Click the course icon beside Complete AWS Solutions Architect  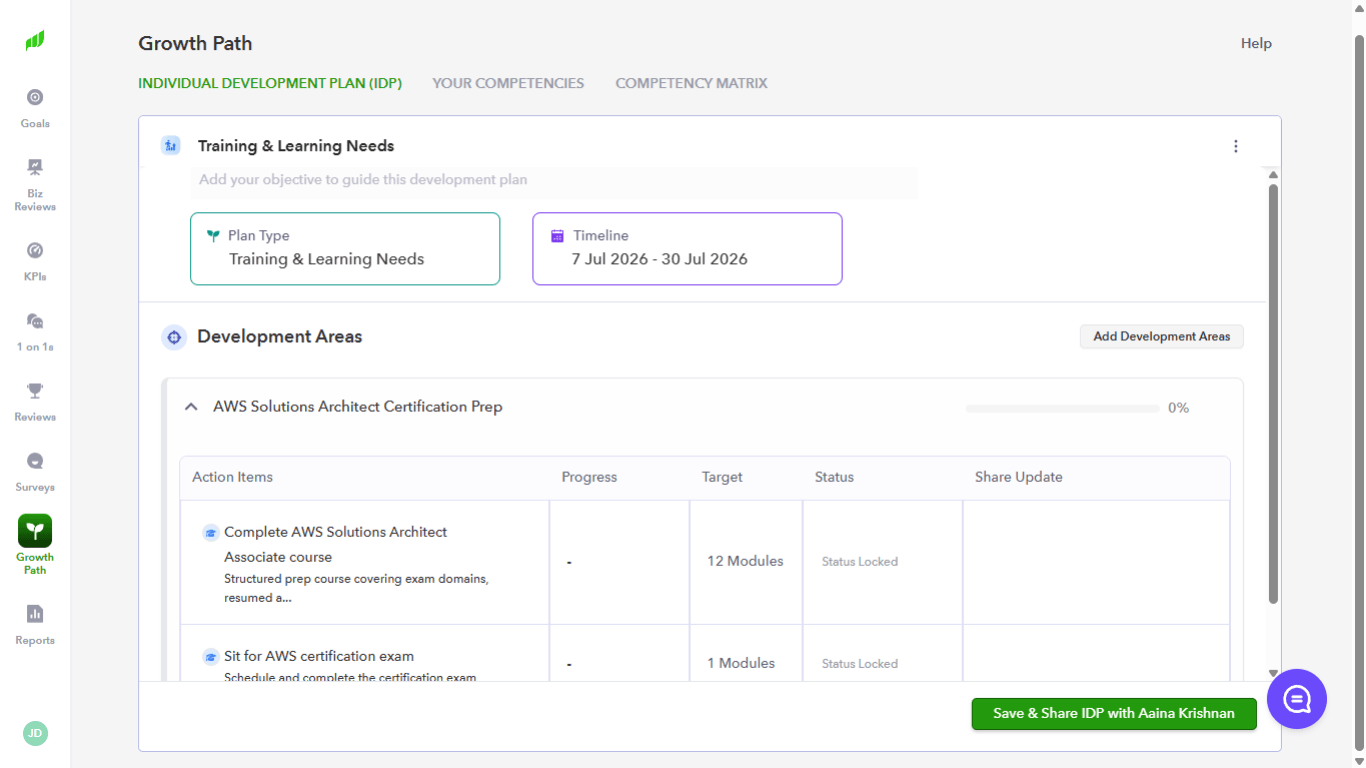(210, 533)
